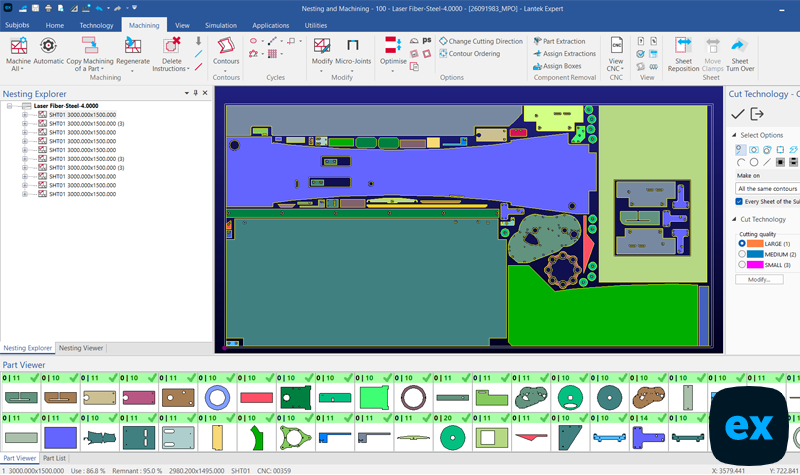800x475 pixels.
Task: Click Assign Boxes icon
Action: coord(537,66)
